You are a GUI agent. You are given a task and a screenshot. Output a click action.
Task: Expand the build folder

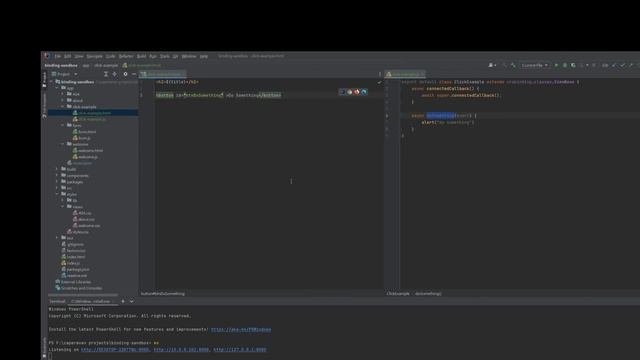pos(57,169)
